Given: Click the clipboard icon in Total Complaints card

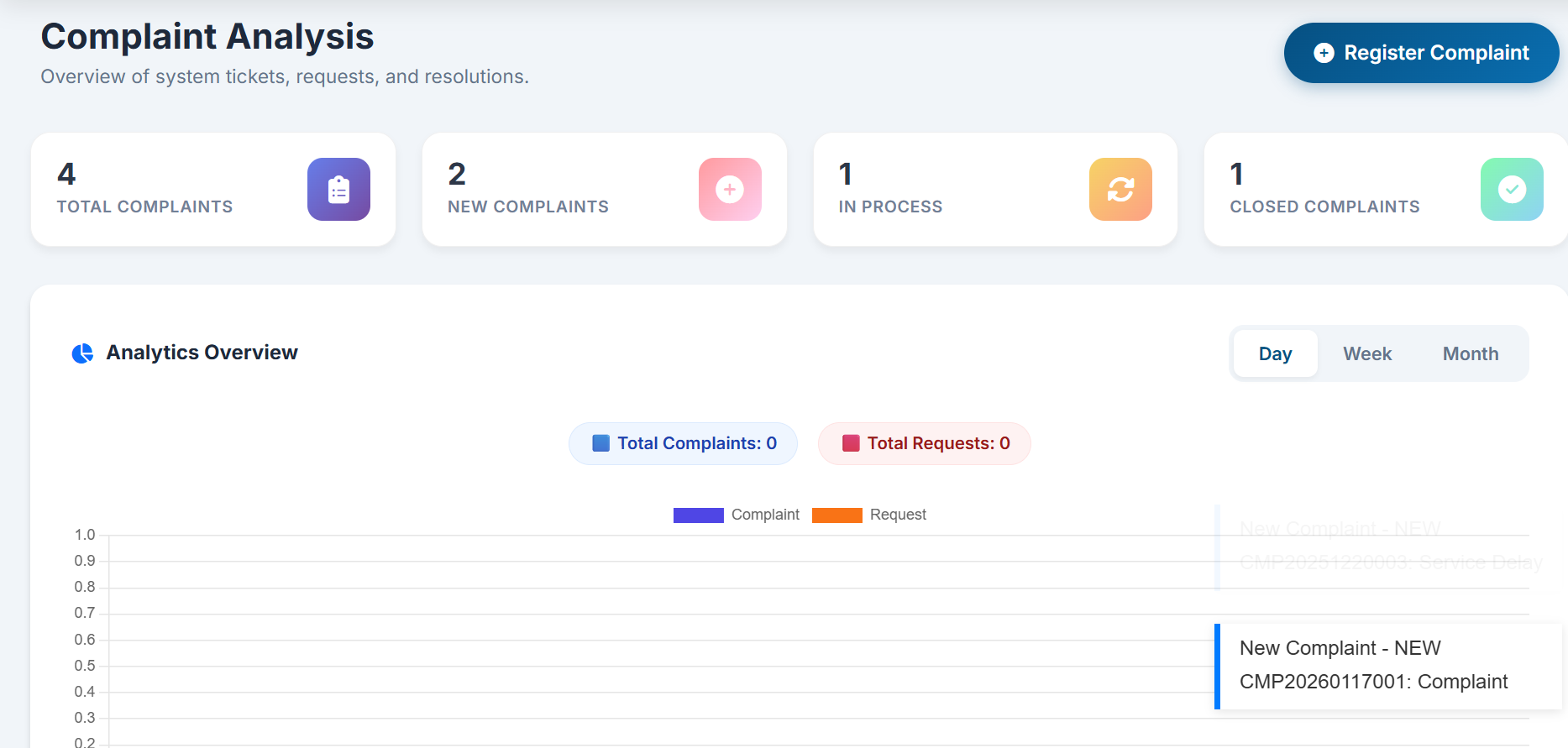Looking at the screenshot, I should (338, 190).
